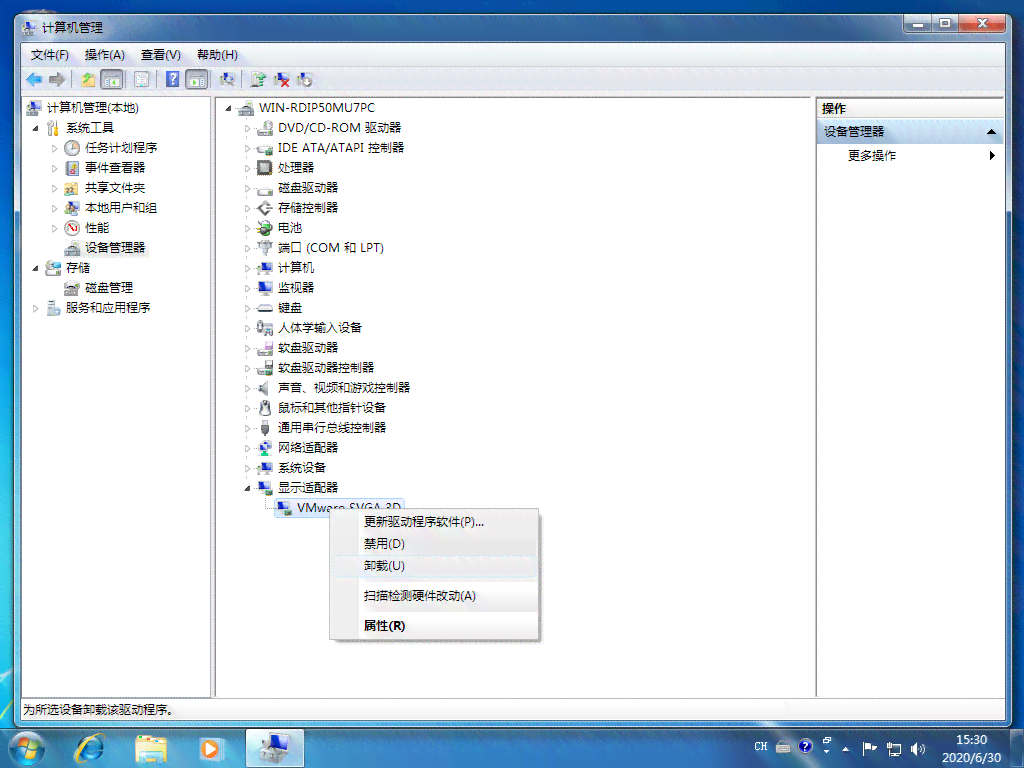
Task: Expand the 磁盘驱动器 node
Action: point(248,189)
